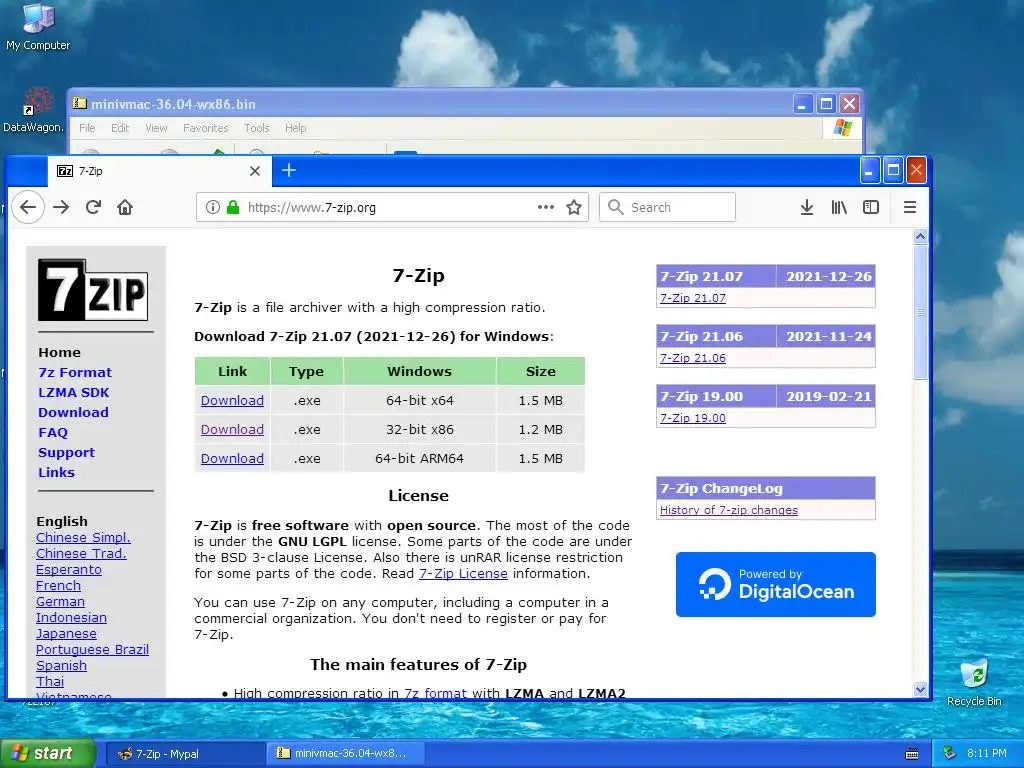Screen dimensions: 1024x768
Task: Read the 7-Zip License link
Action: pyautogui.click(x=463, y=573)
